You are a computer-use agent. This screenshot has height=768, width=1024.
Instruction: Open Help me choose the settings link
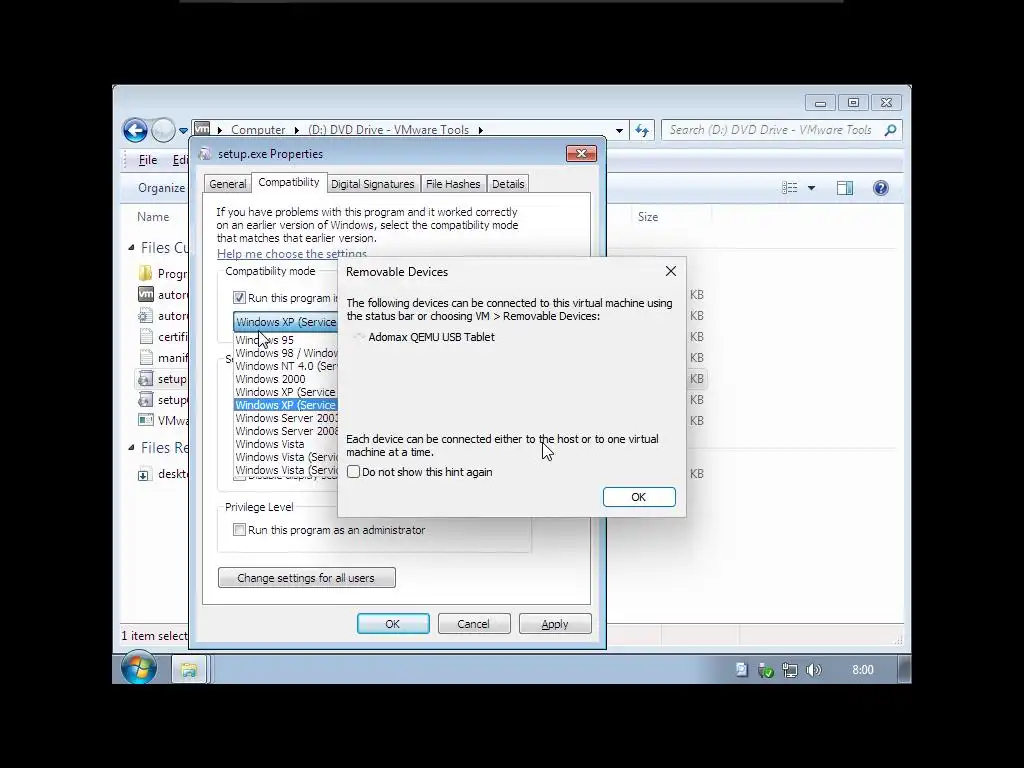click(x=292, y=253)
